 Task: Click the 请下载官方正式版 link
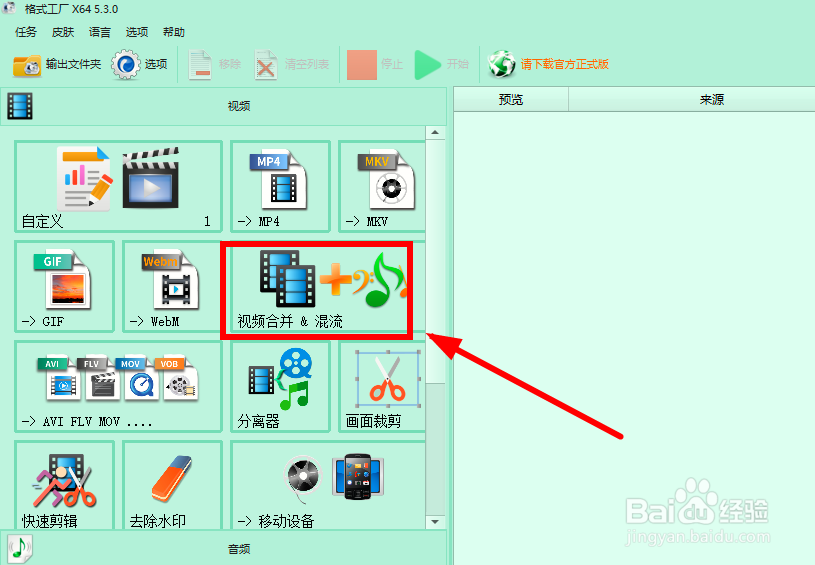pos(564,64)
